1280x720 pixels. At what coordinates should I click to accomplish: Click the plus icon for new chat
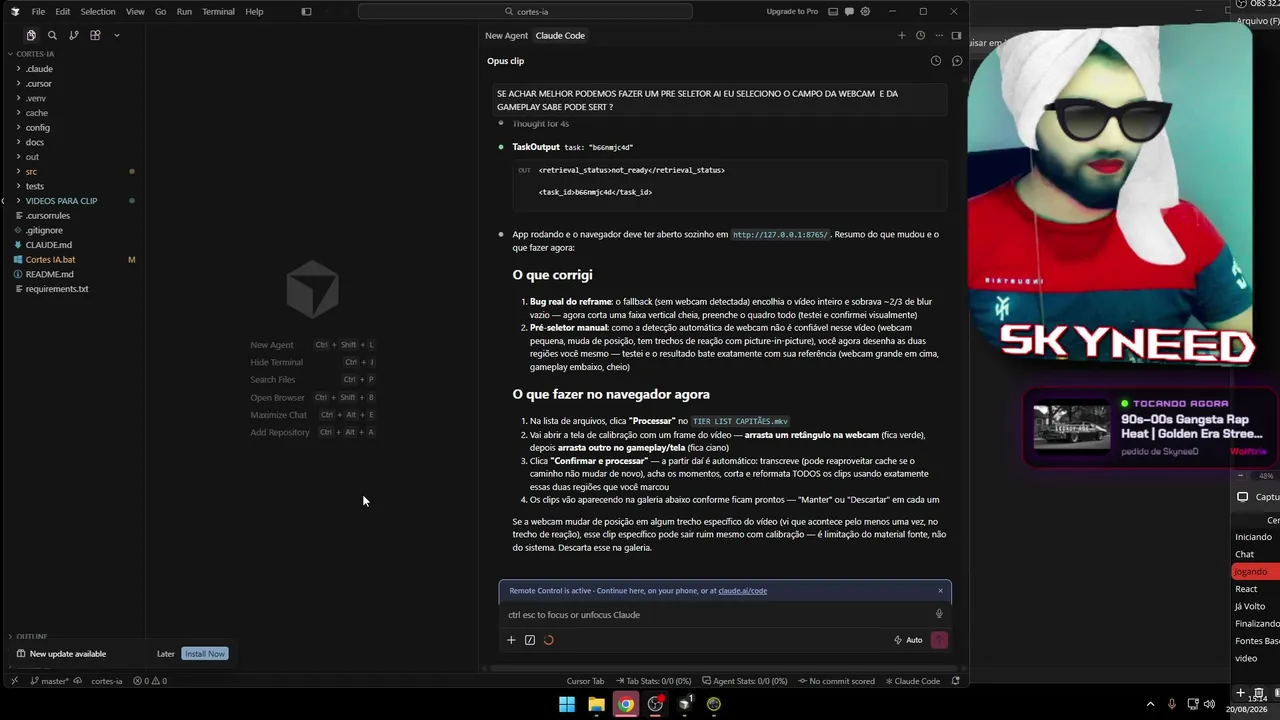click(x=901, y=35)
